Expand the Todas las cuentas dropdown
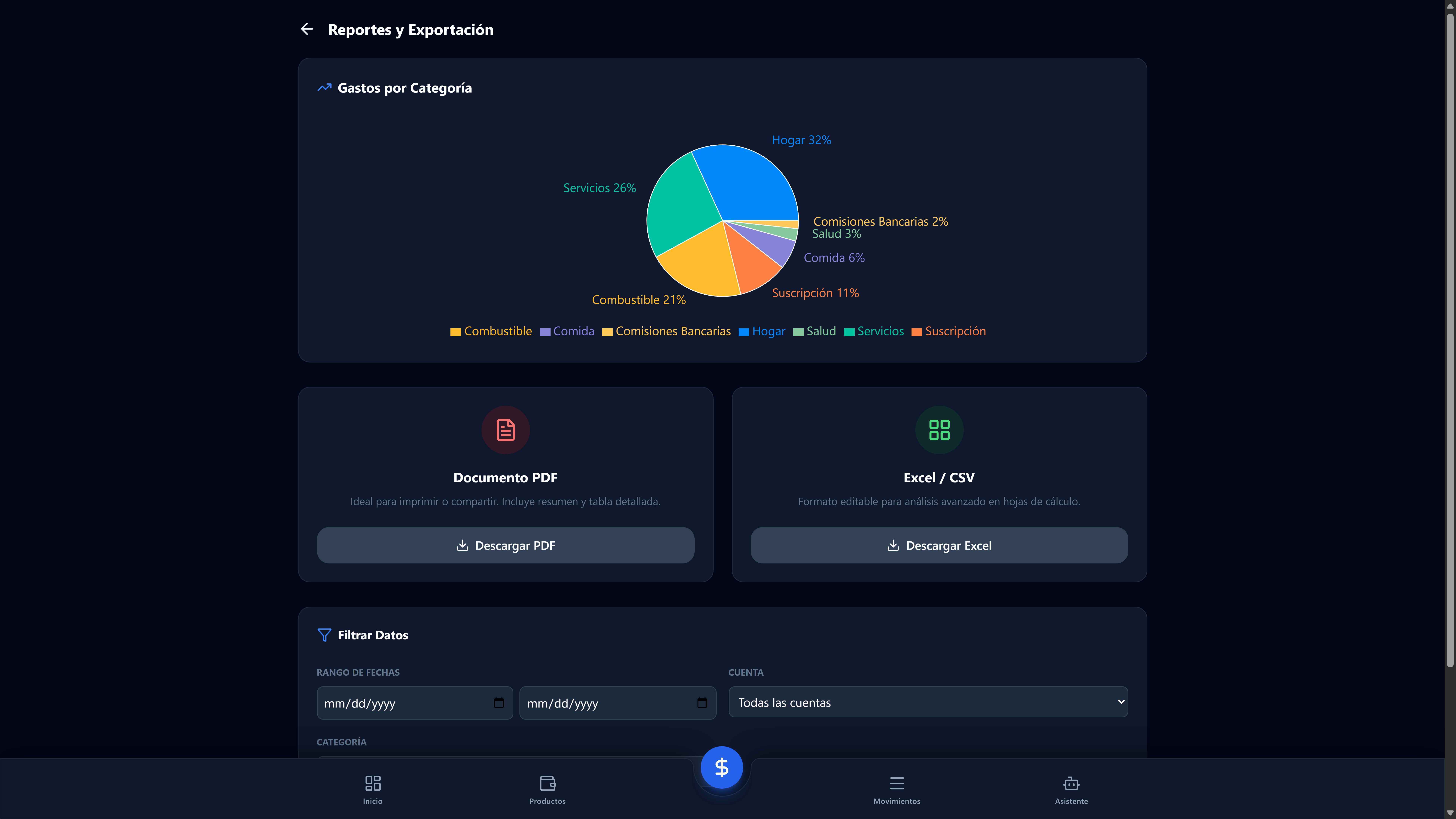Image resolution: width=1456 pixels, height=819 pixels. (928, 702)
